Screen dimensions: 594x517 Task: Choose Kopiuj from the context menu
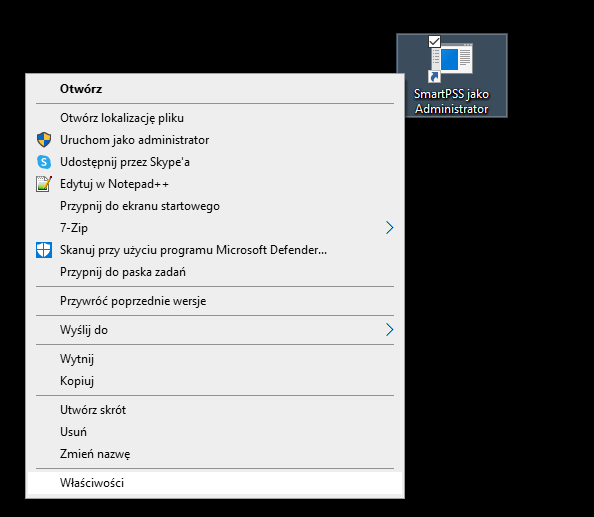215,381
